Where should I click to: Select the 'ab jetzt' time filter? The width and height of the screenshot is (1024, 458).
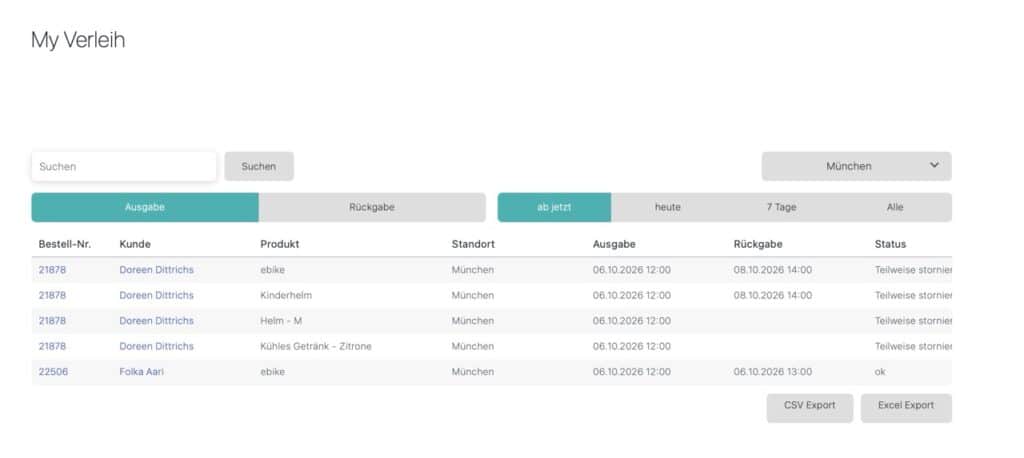554,207
